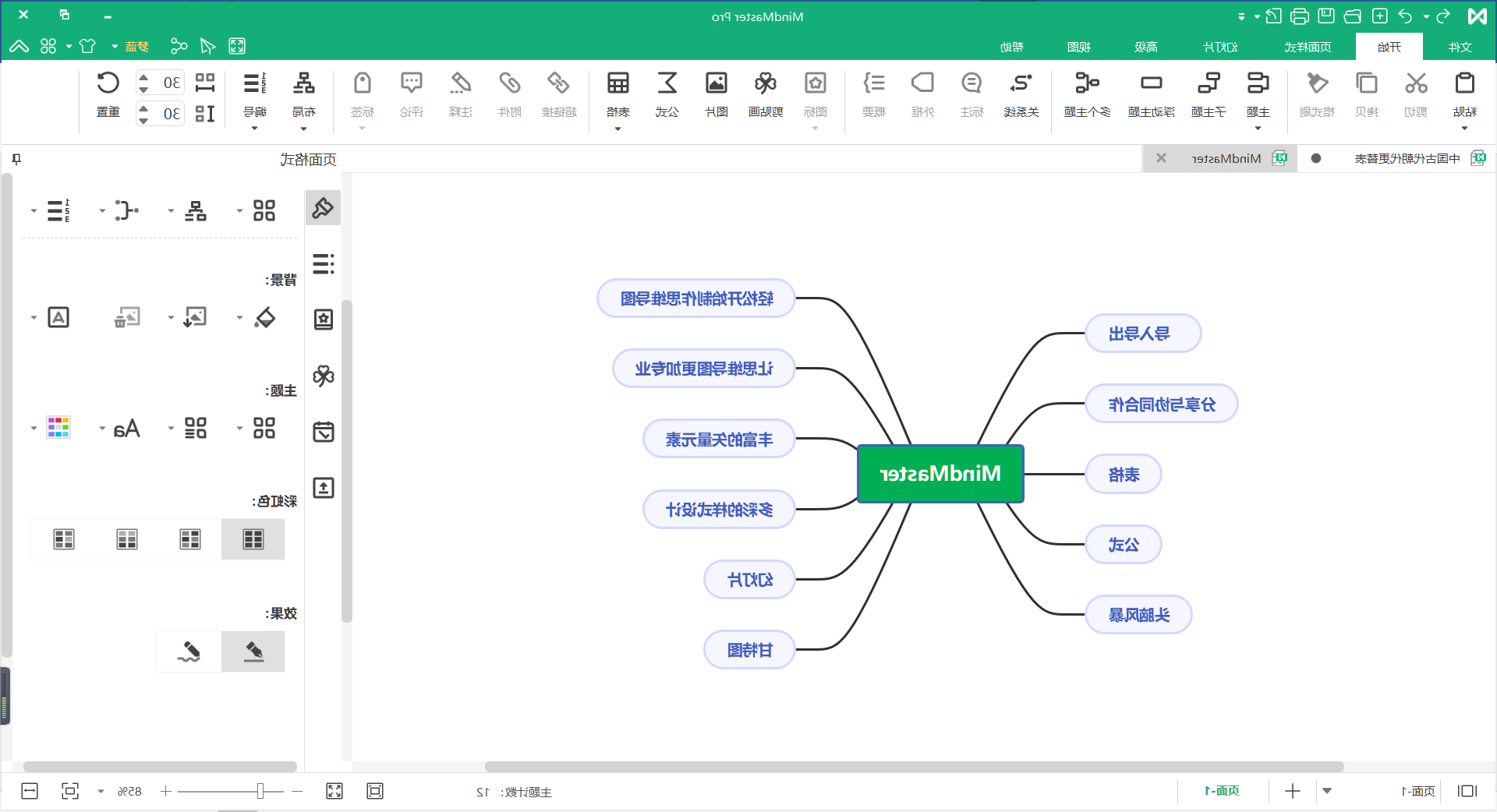Expand the theme font Aa dropdown
This screenshot has height=812, width=1497.
(102, 429)
